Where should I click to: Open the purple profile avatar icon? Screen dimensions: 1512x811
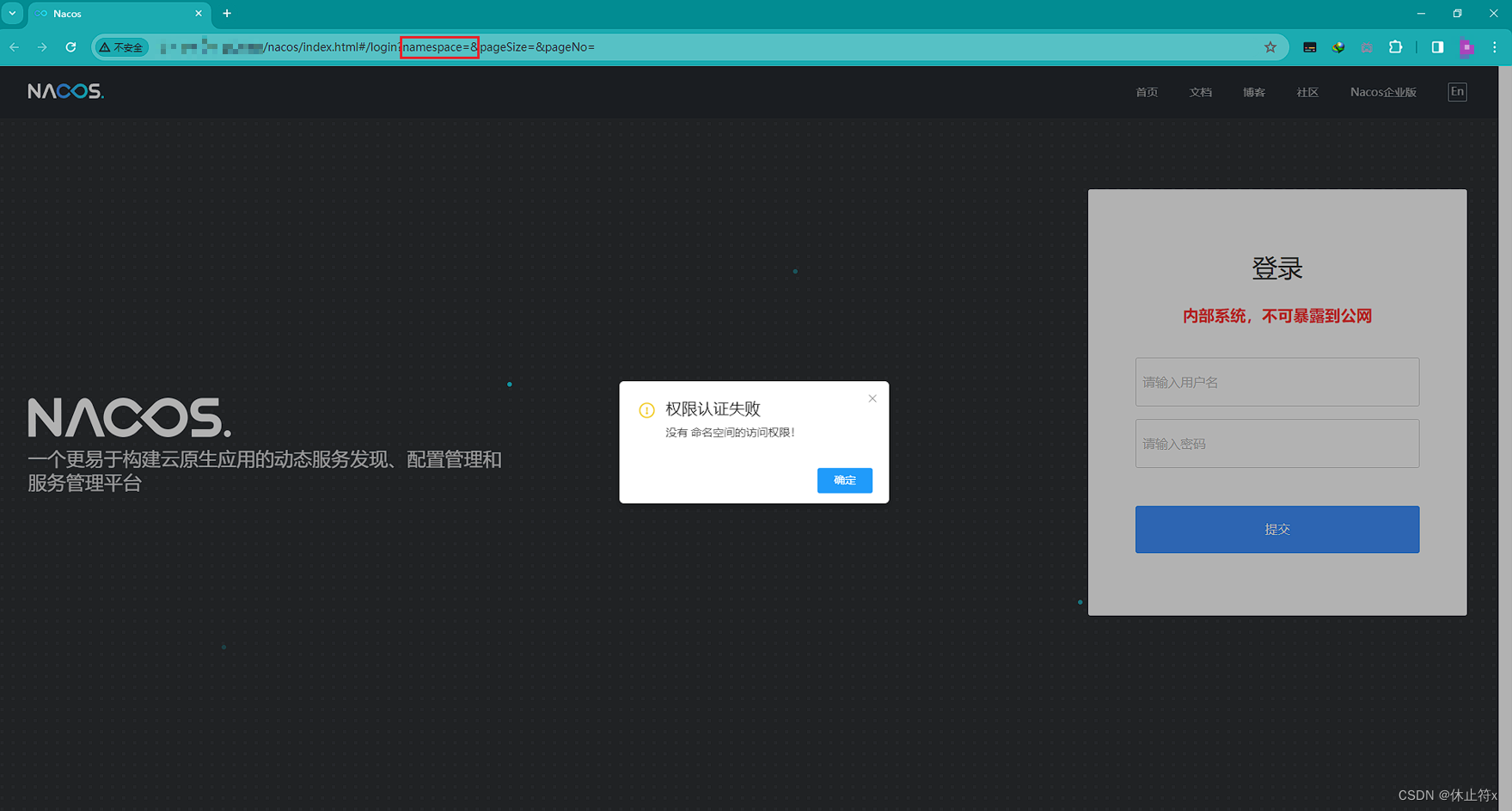click(1467, 47)
